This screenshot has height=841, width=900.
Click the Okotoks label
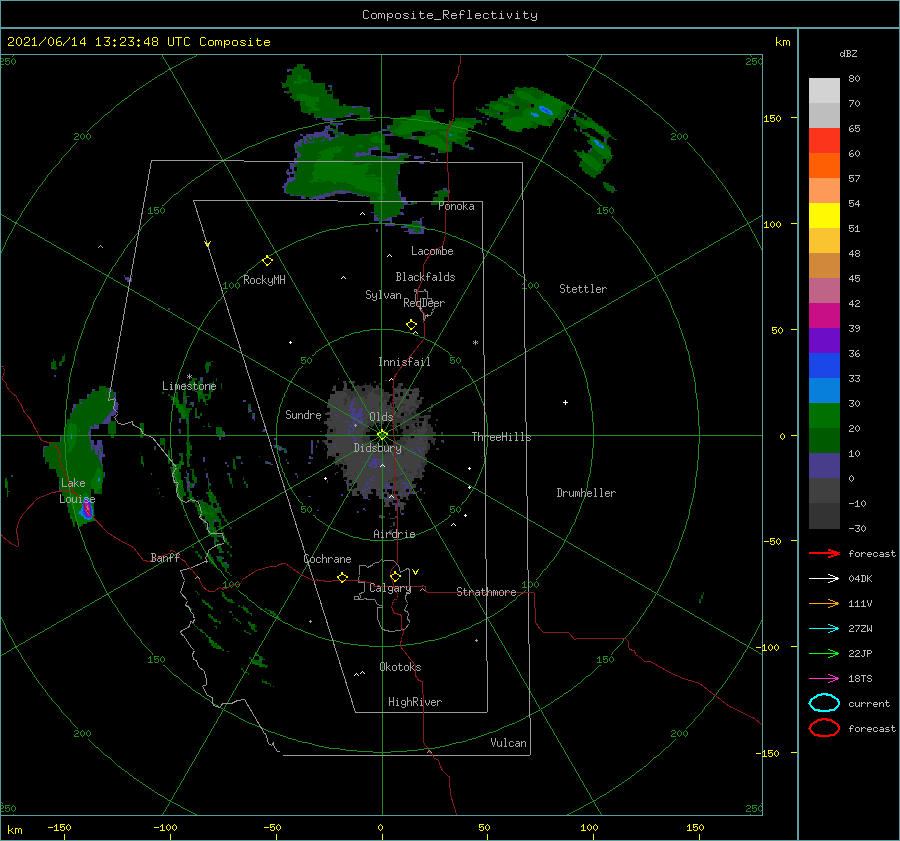click(x=400, y=667)
